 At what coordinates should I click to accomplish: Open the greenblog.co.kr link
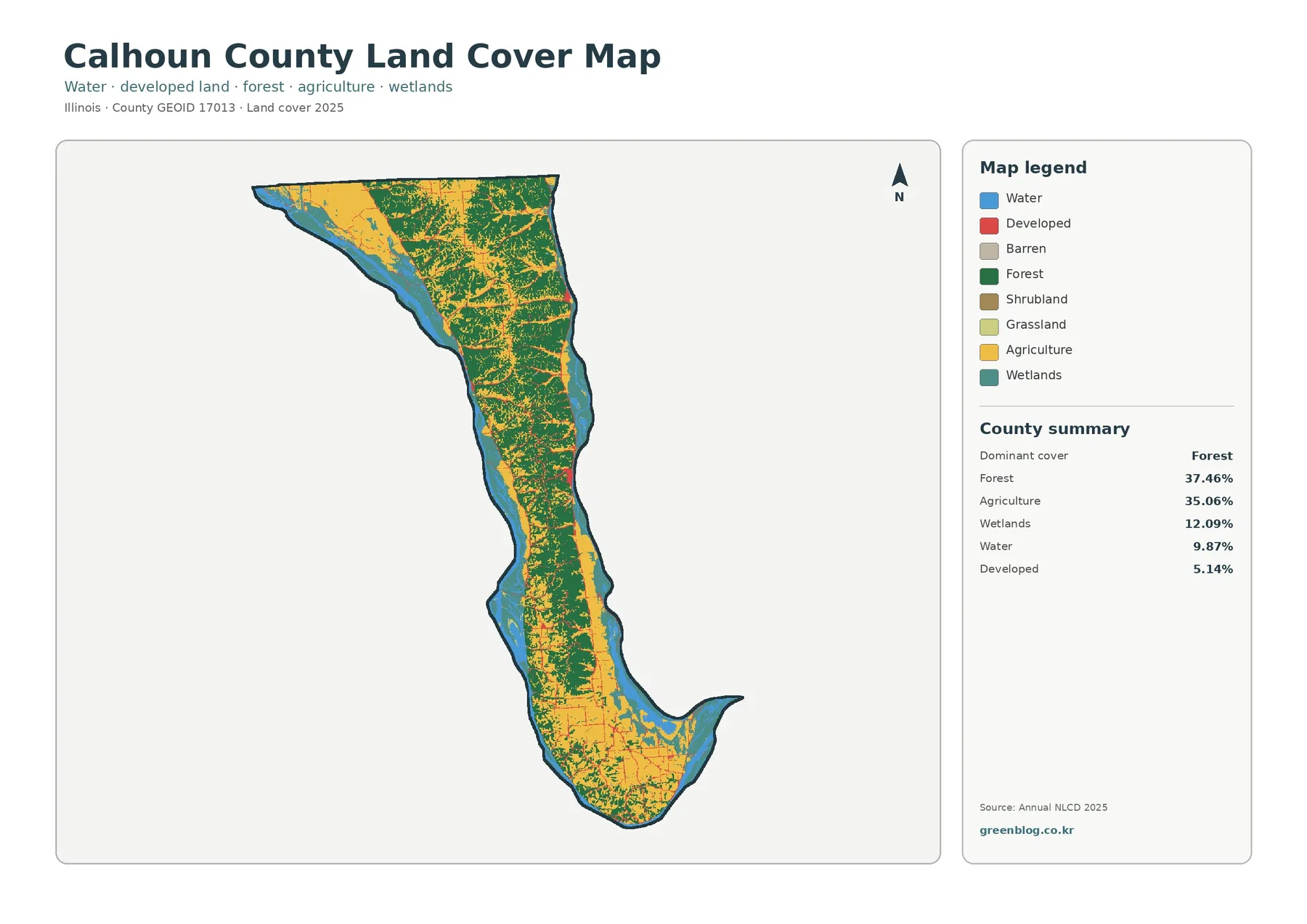(1026, 830)
